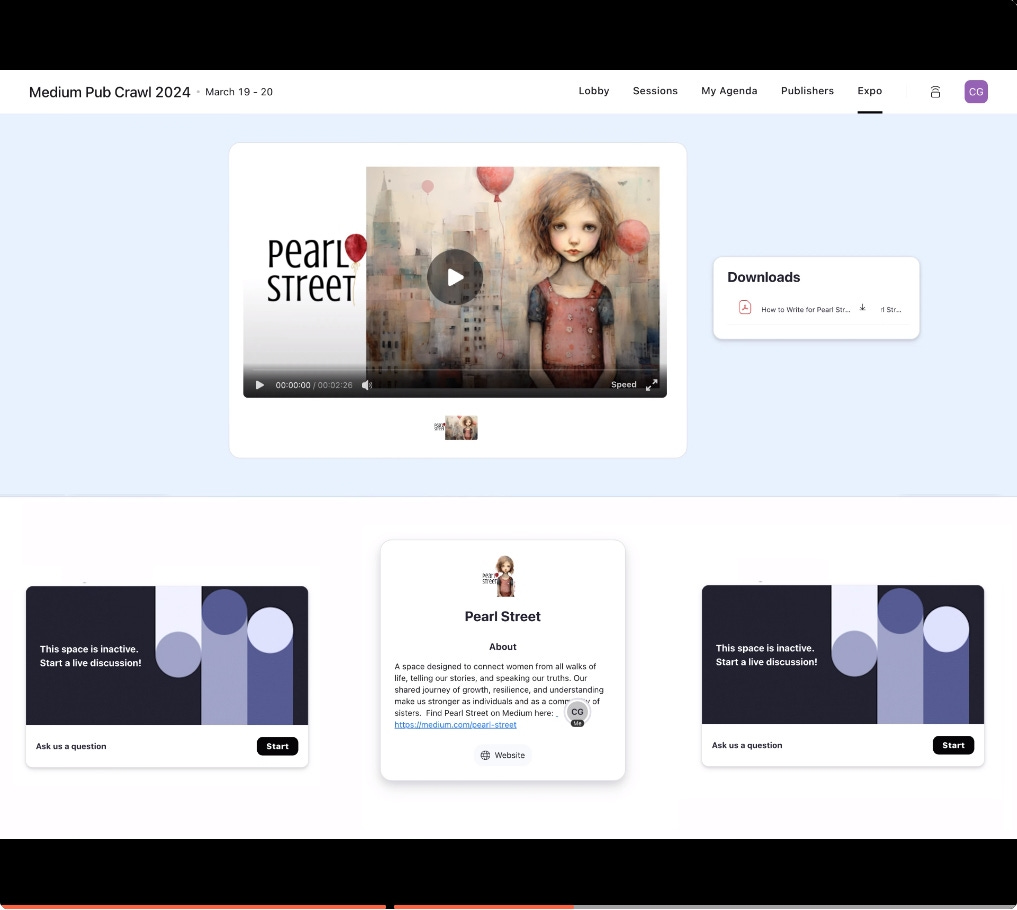1017x910 pixels.
Task: Seek along the video progress bar
Action: coord(455,370)
